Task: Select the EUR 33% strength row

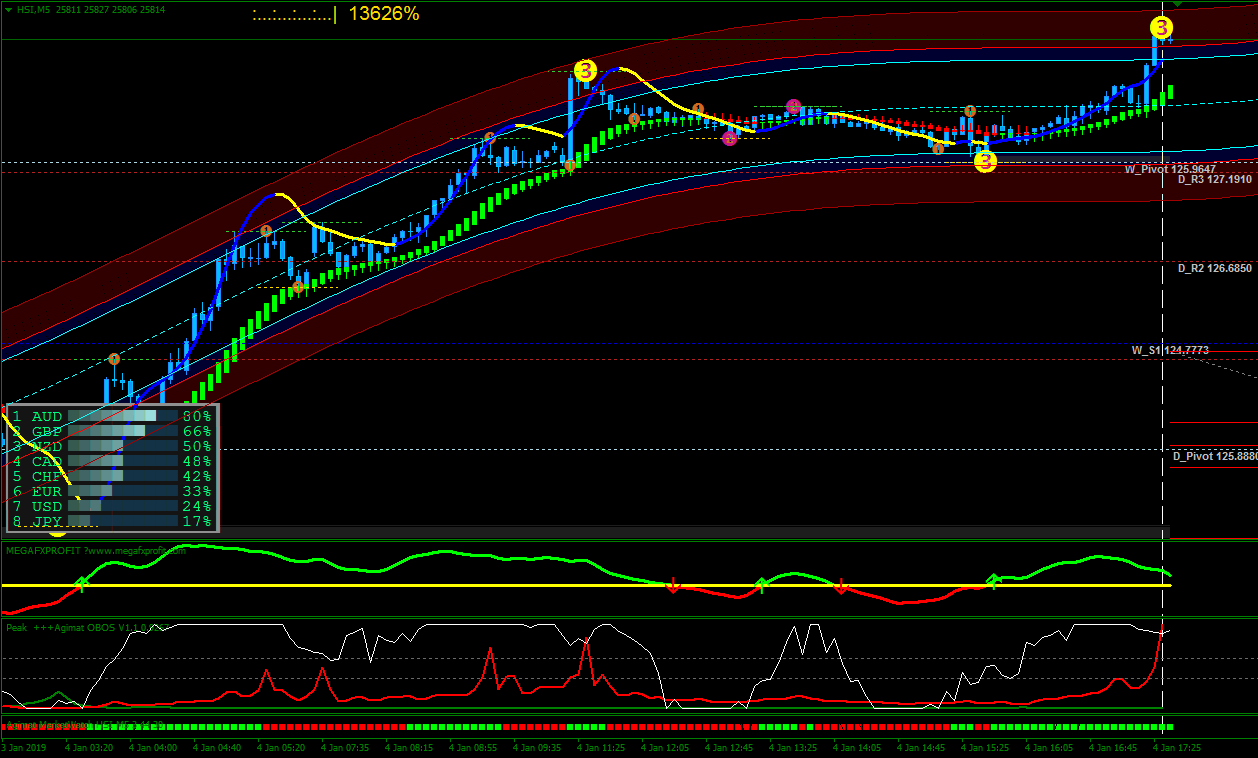Action: tap(112, 491)
